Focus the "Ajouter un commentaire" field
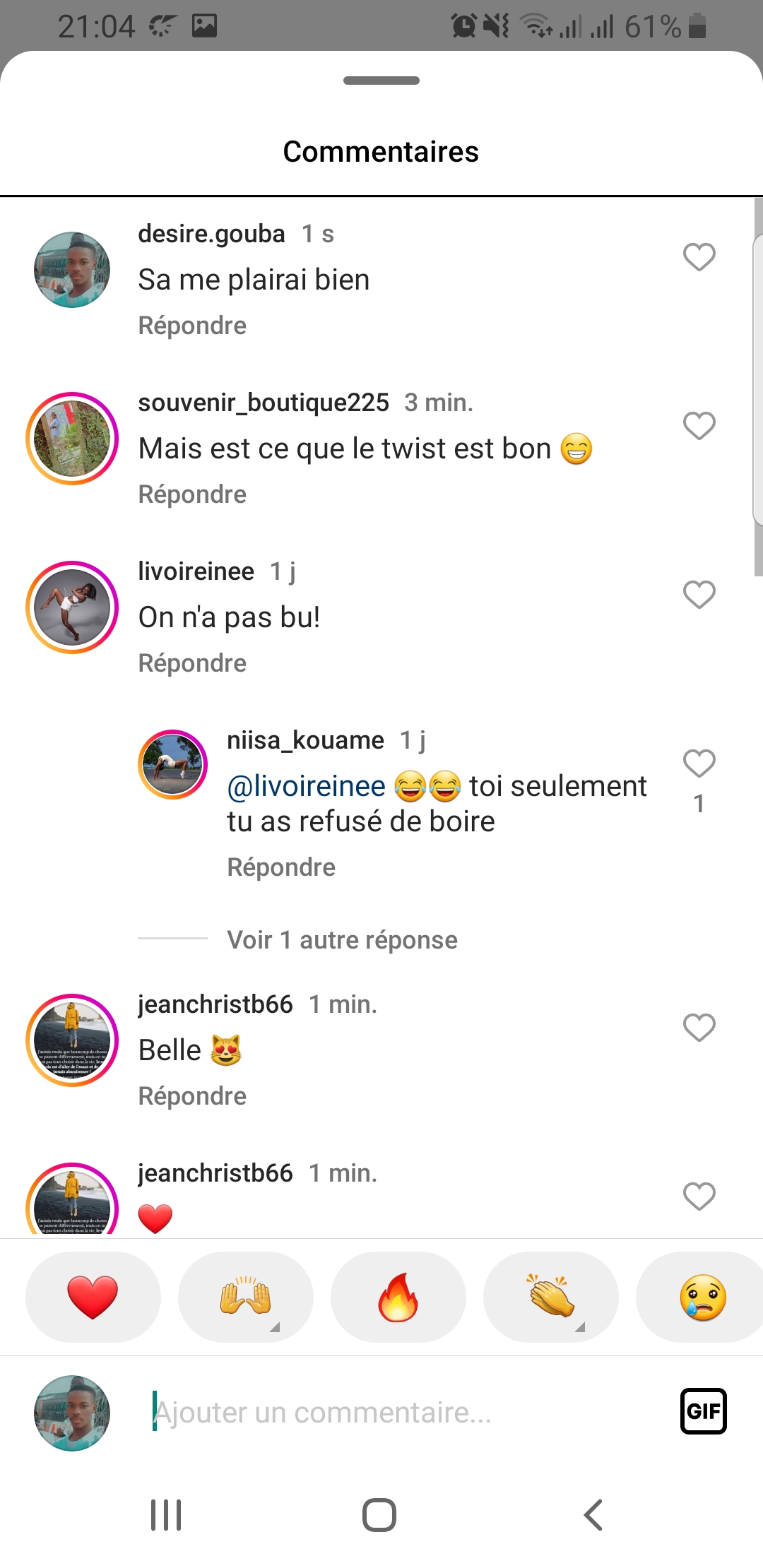Viewport: 763px width, 1568px height. (x=396, y=1413)
